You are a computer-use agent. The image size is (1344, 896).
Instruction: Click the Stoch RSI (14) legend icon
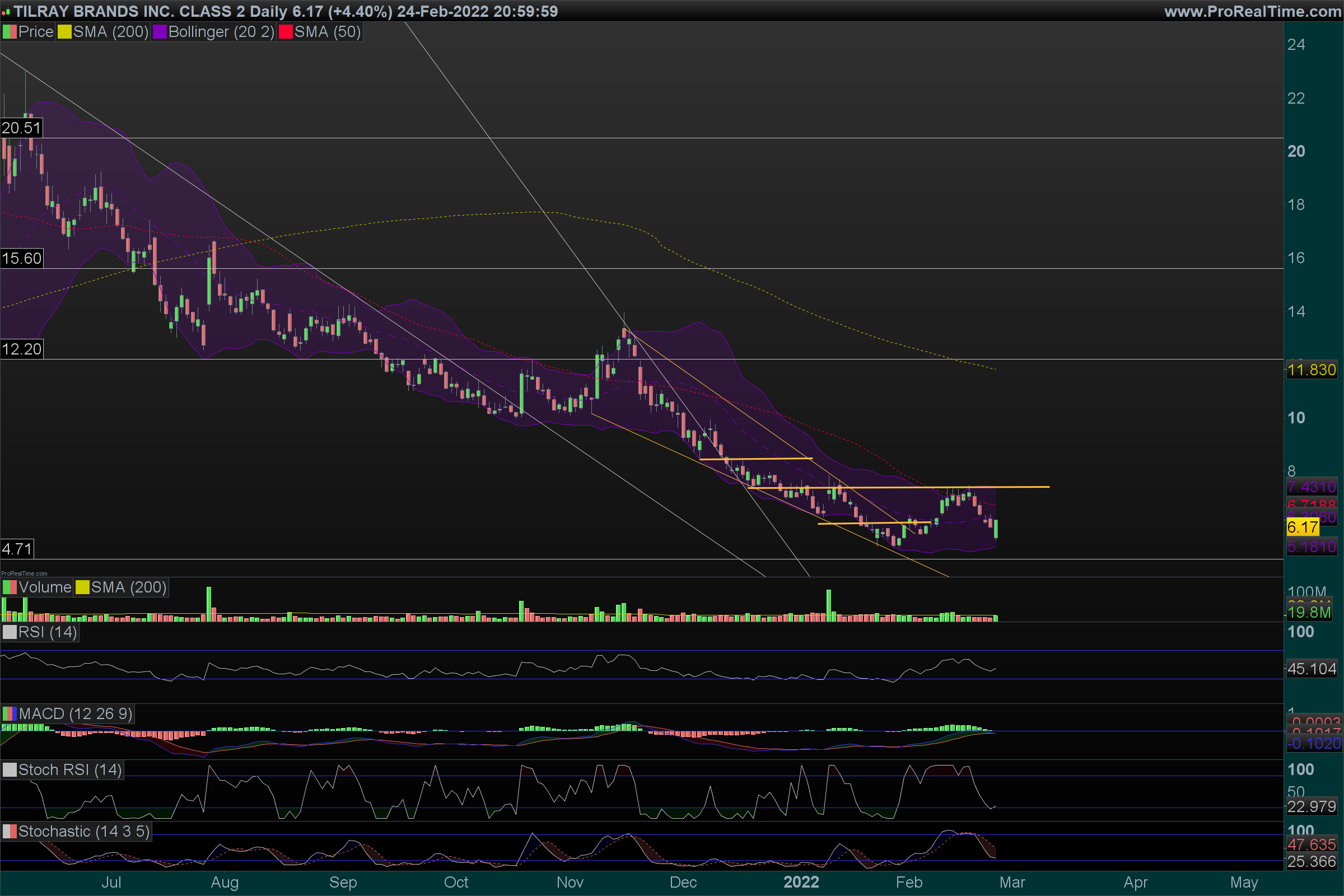pyautogui.click(x=10, y=769)
